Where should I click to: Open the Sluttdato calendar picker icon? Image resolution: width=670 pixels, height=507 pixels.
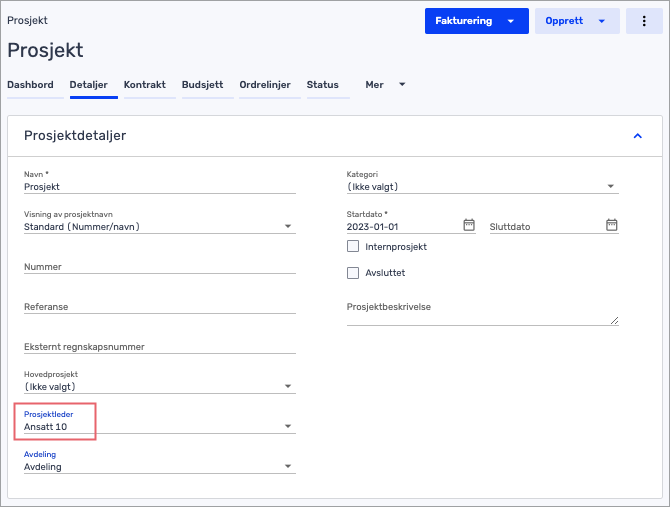[x=611, y=225]
